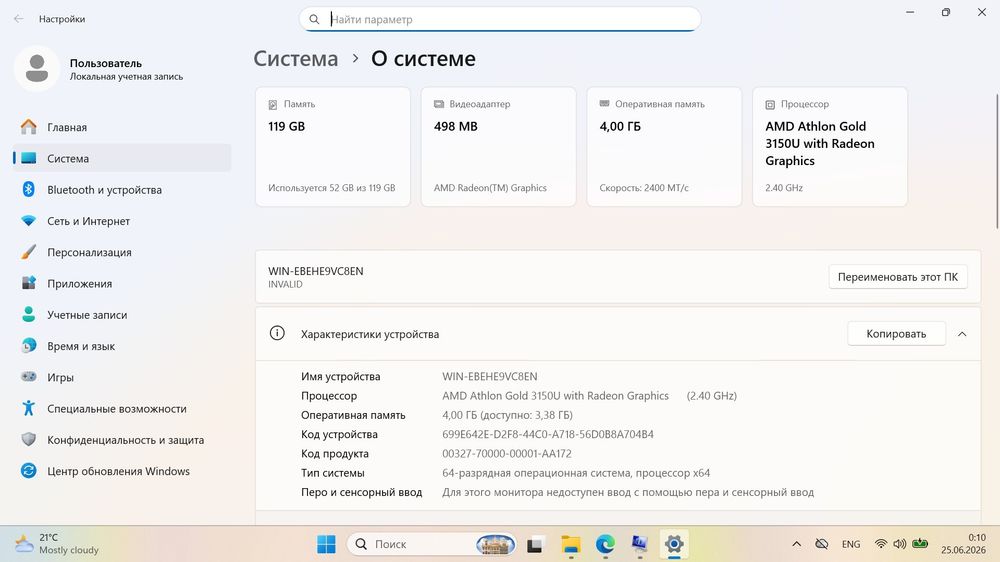This screenshot has height=562, width=1000.
Task: Click the Система breadcrumb link
Action: pos(296,59)
